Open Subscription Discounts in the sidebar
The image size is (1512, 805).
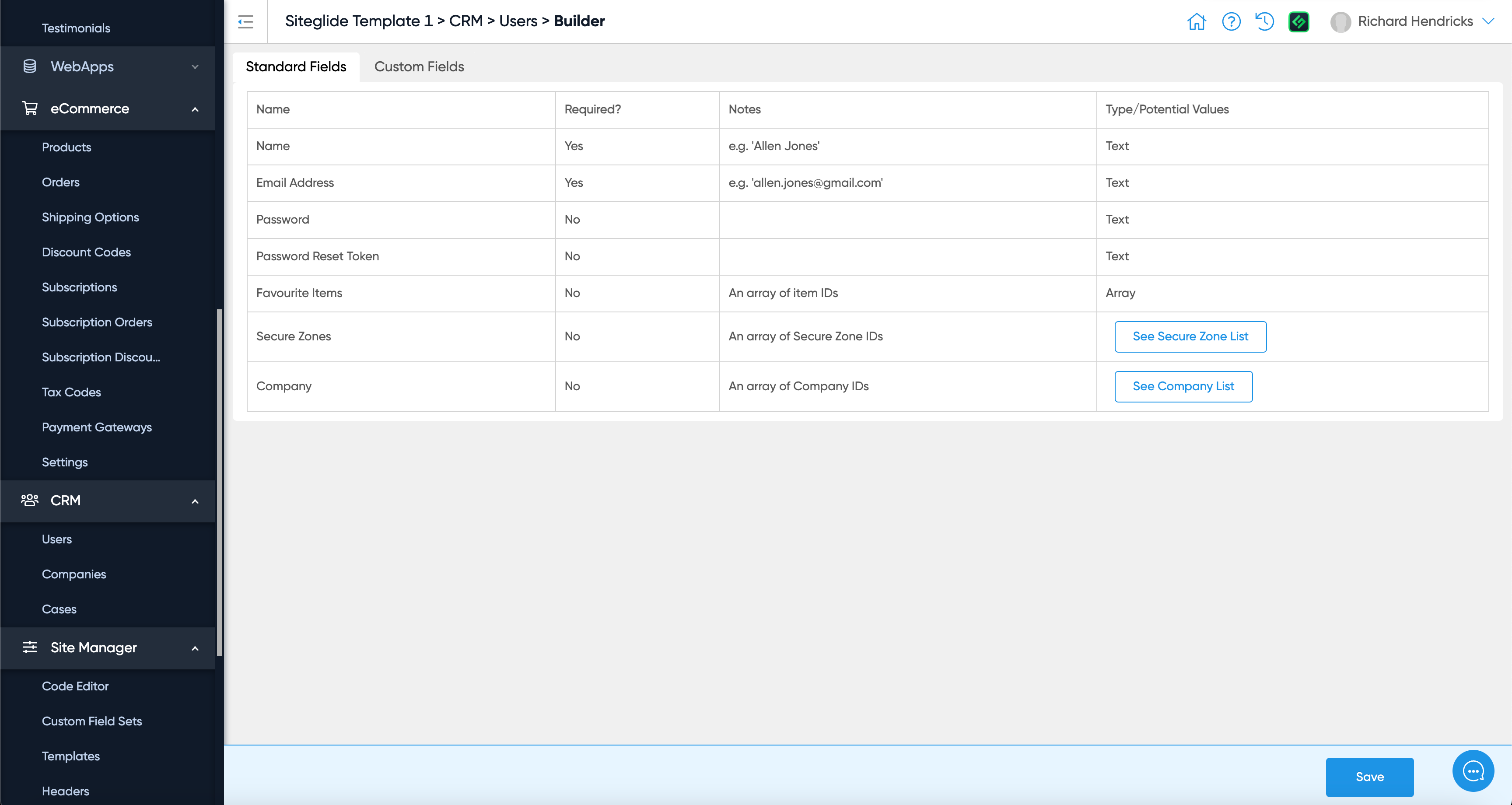click(101, 357)
